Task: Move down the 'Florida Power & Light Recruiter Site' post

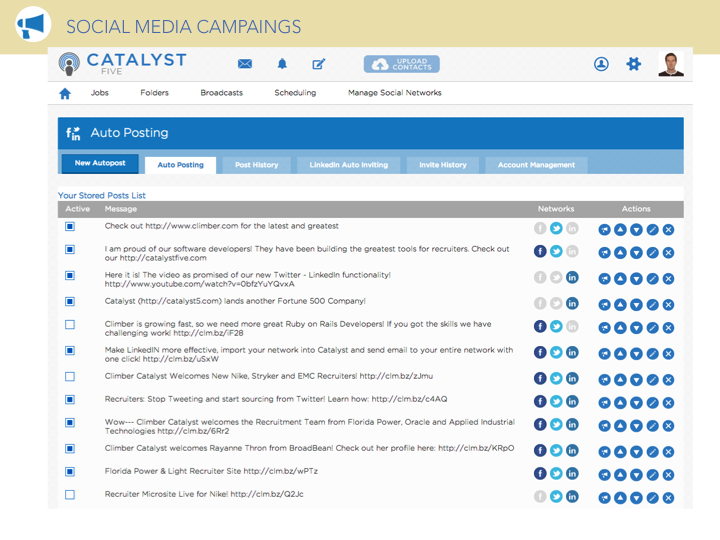Action: [x=636, y=475]
